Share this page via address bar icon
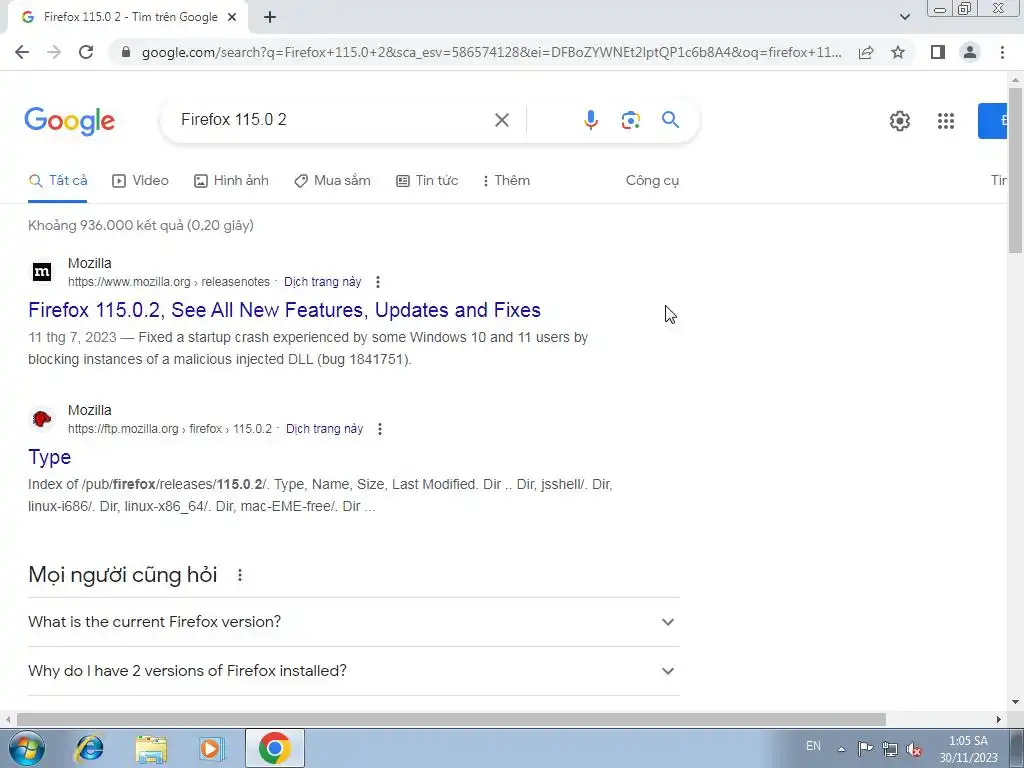This screenshot has width=1024, height=768. 866,52
